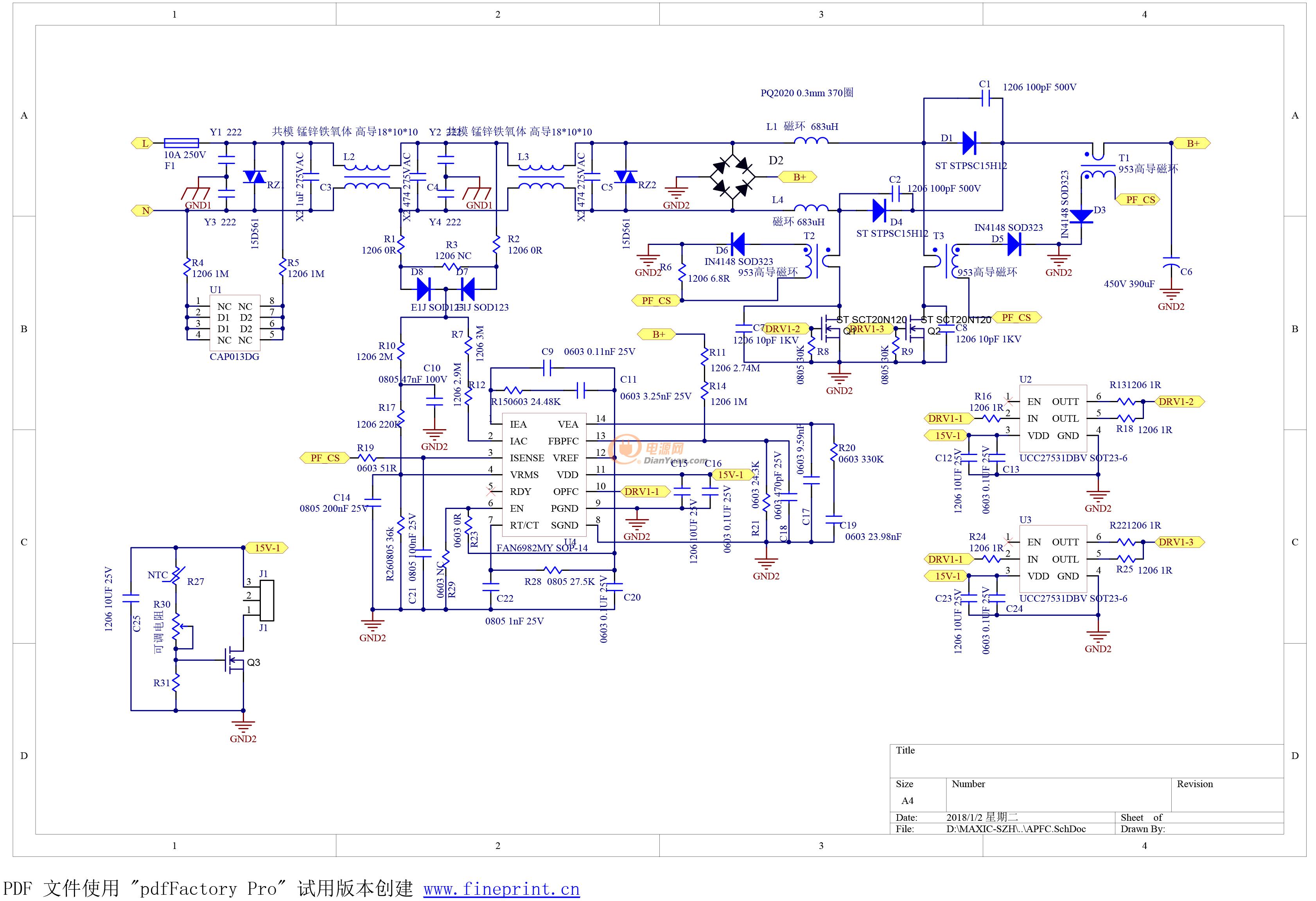Select the D6 diode symbol
Screen dimensions: 1316x901
pos(737,245)
